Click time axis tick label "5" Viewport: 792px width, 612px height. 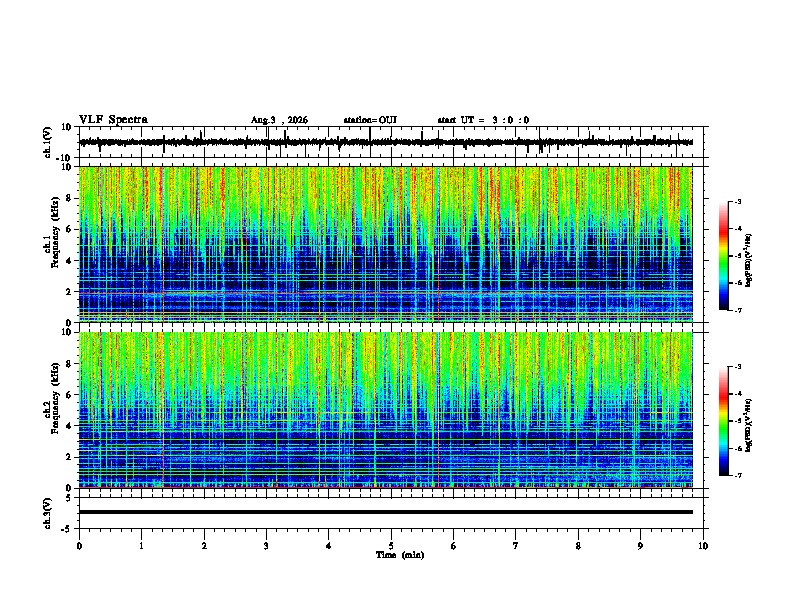click(x=391, y=546)
